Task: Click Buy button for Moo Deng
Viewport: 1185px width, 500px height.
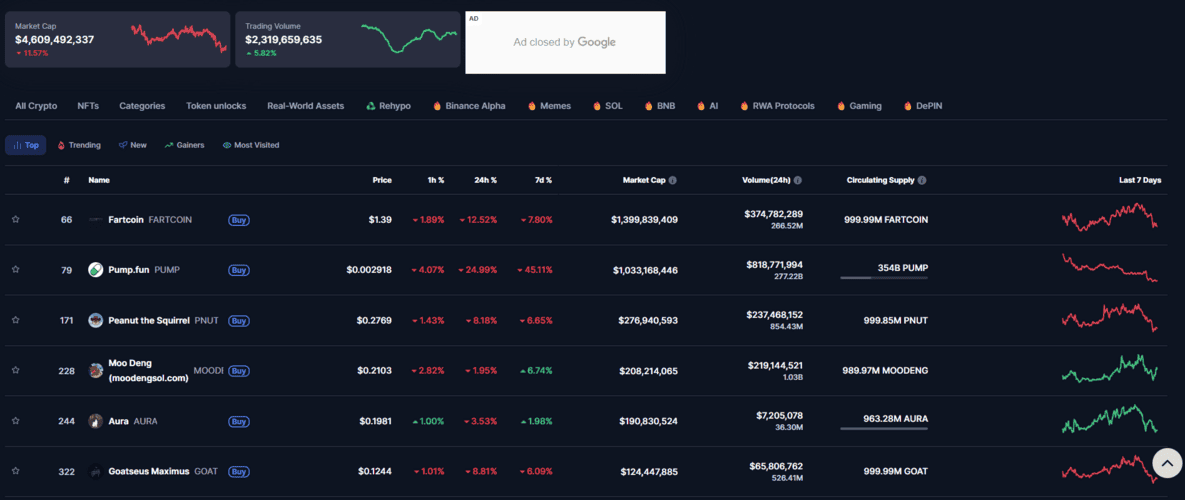Action: [239, 371]
